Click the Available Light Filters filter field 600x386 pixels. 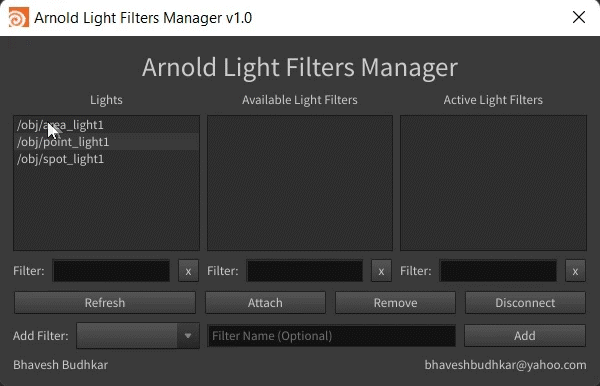coord(305,271)
